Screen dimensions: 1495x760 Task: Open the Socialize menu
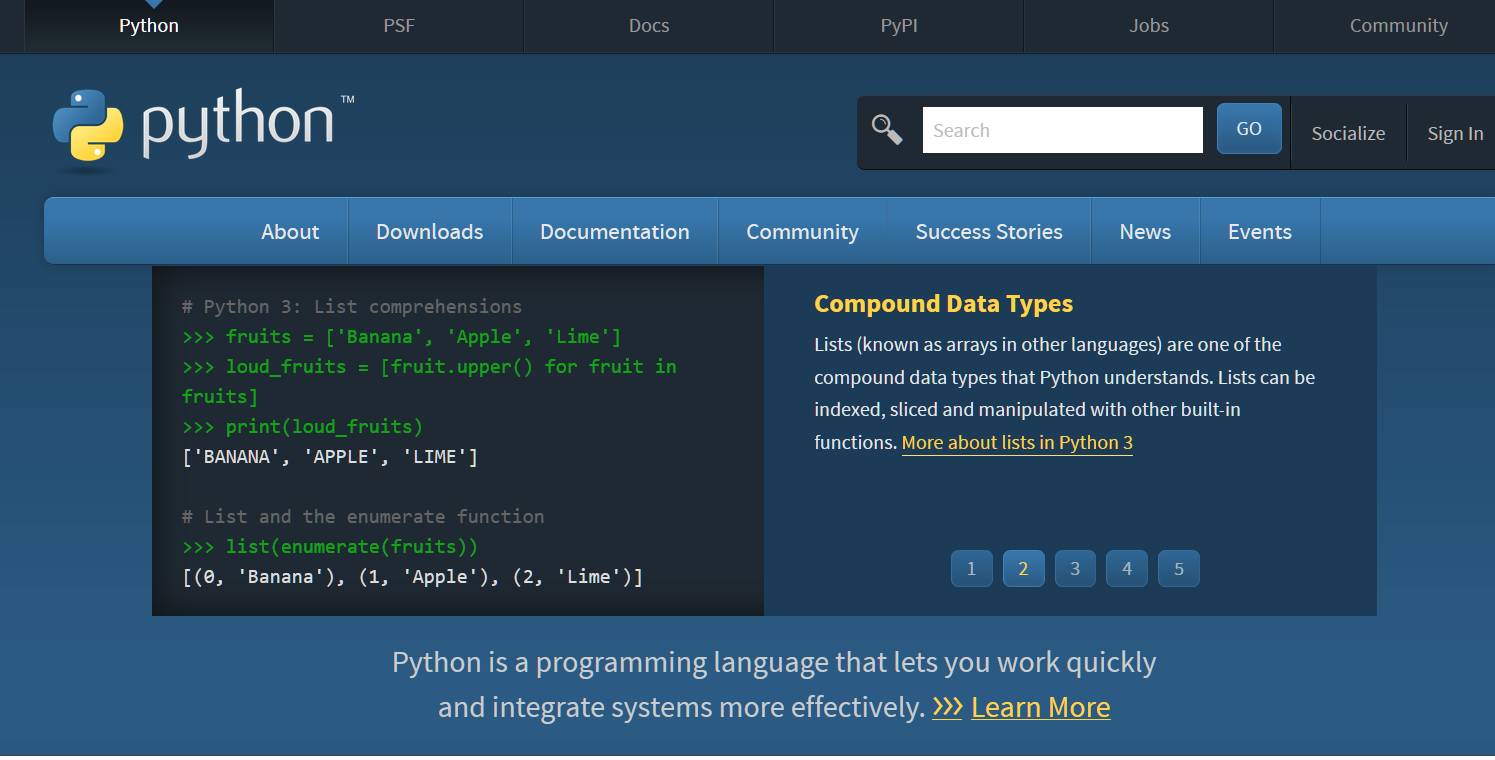1348,133
